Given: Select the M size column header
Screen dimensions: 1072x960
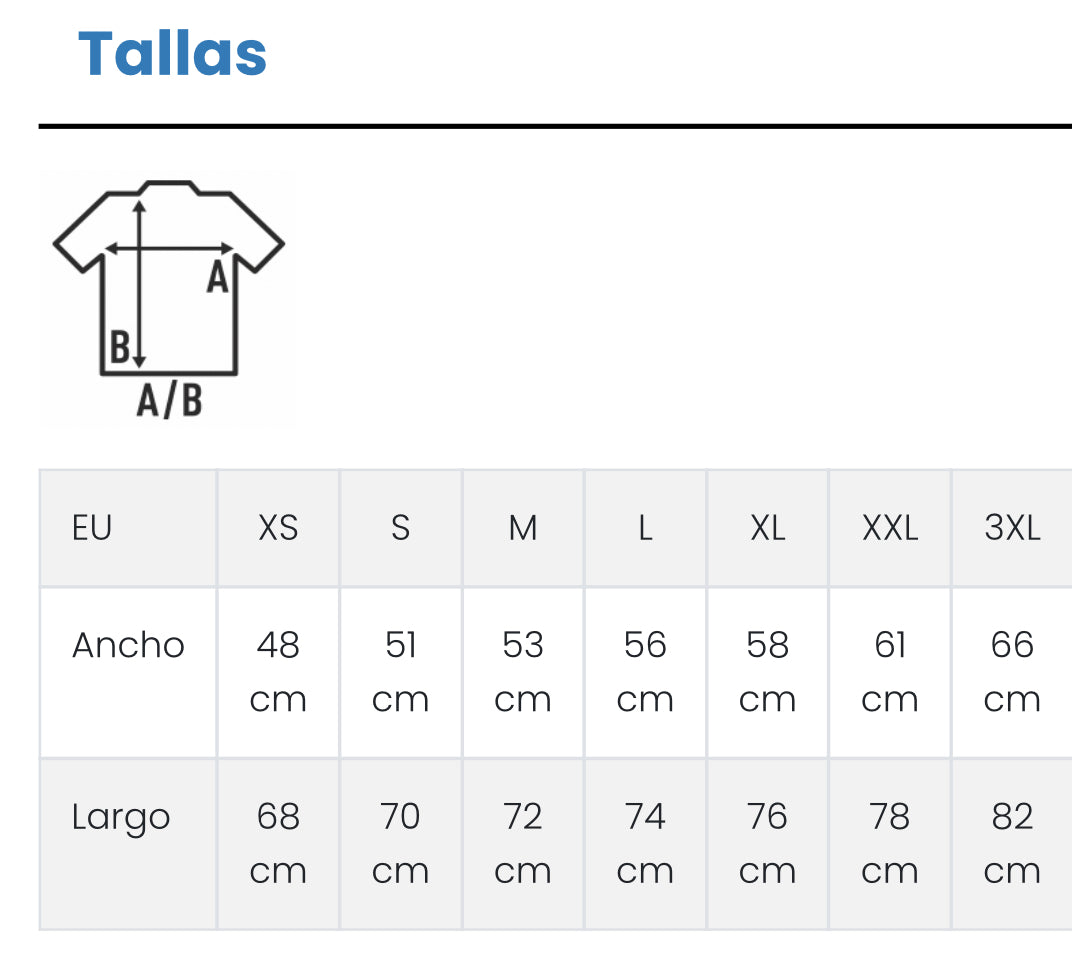Looking at the screenshot, I should coord(523,528).
